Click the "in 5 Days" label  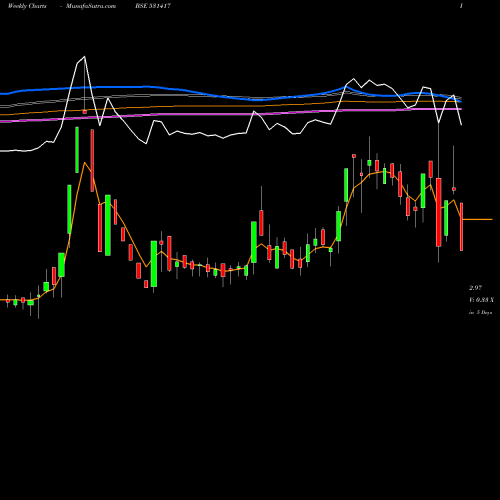pos(480,313)
